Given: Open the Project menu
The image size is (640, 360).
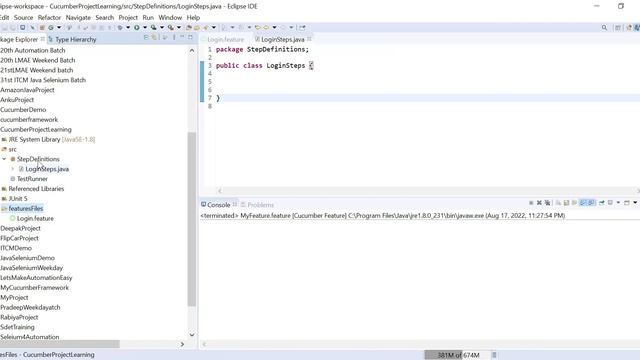Looking at the screenshot, I should pyautogui.click(x=128, y=18).
